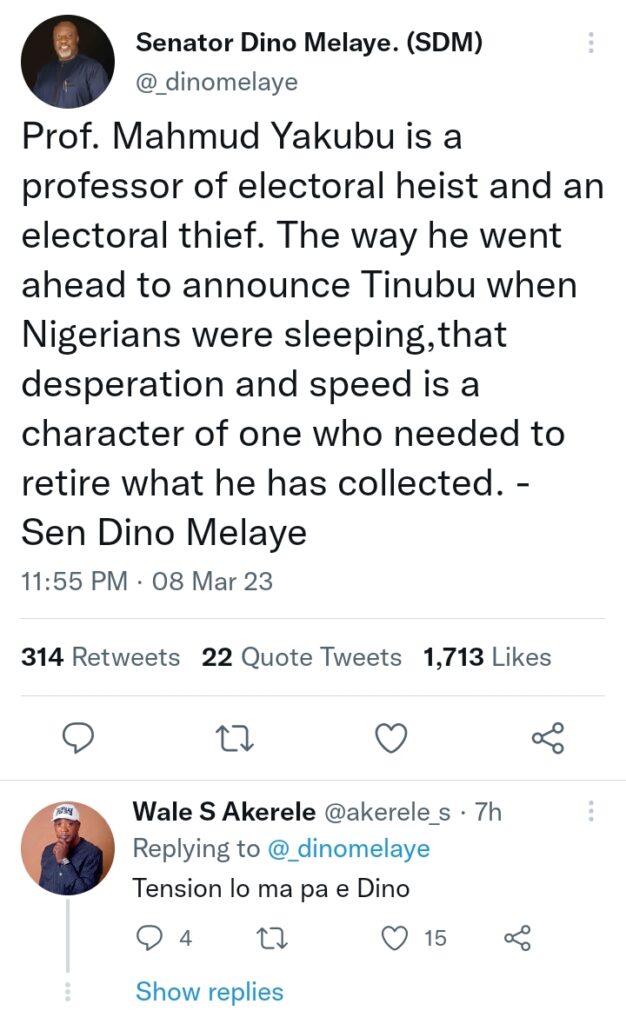Screen dimensions: 626x1024
Task: Open Senator Dino Melaye's profile name
Action: tap(310, 43)
